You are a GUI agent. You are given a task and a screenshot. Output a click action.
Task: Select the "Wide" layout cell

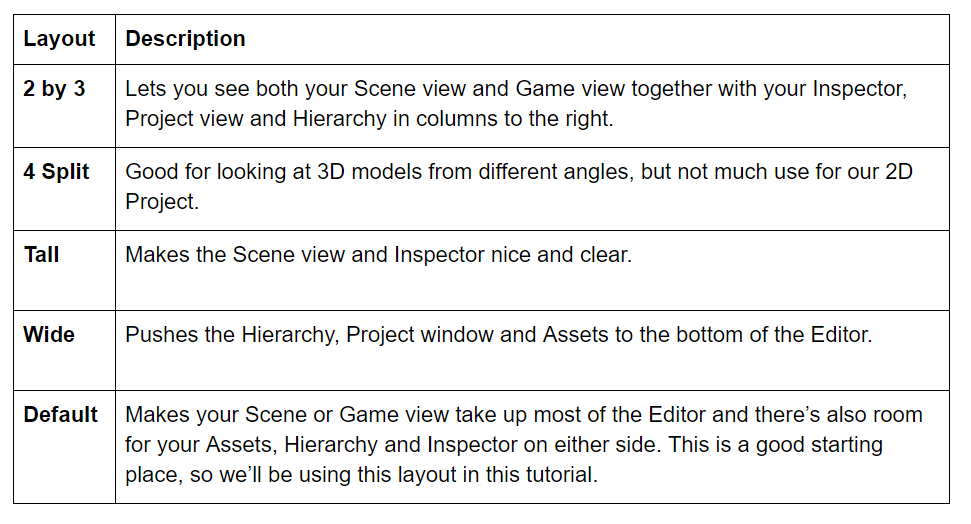point(49,334)
